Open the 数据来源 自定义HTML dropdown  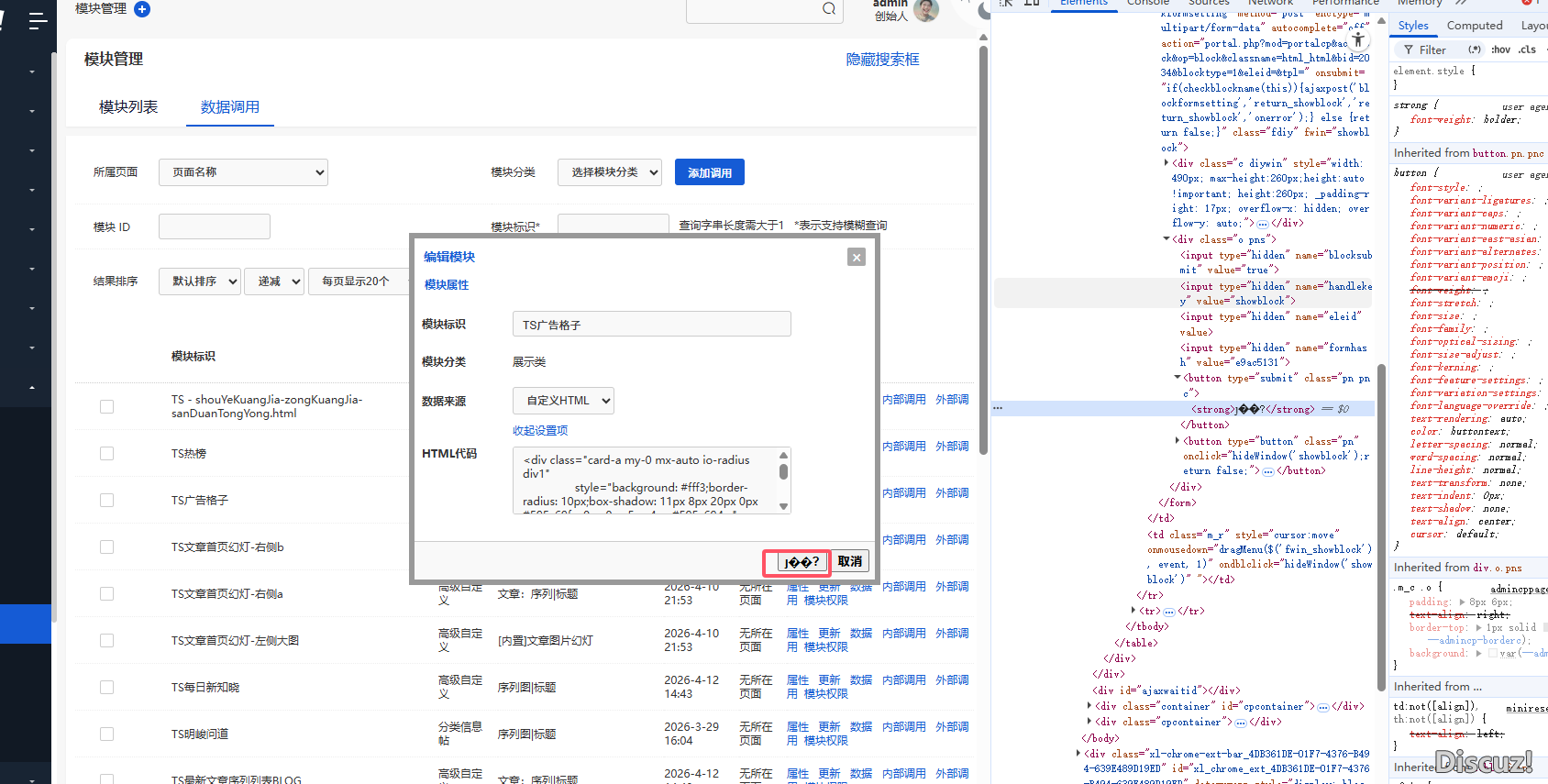[563, 401]
